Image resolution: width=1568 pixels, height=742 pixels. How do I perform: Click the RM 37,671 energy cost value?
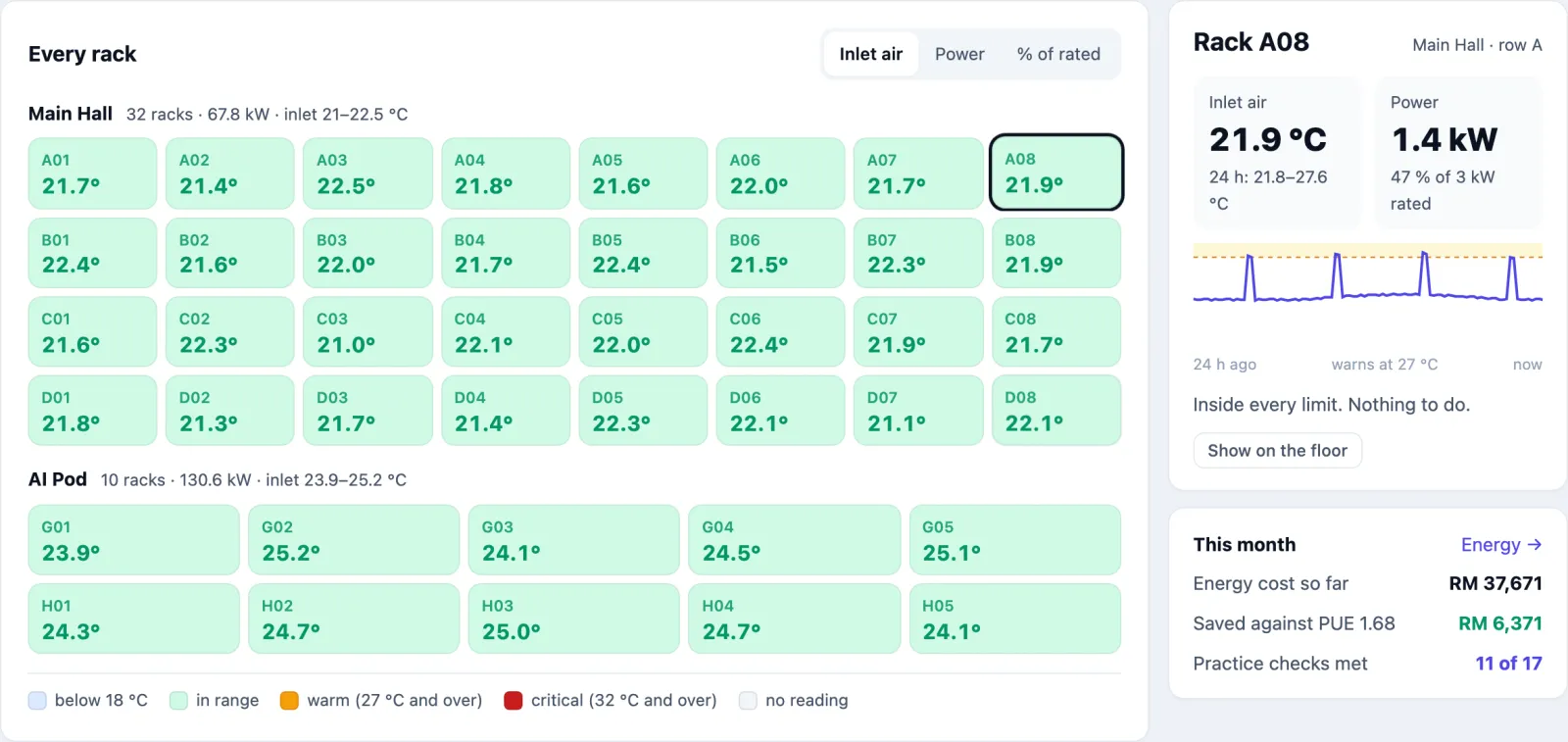pos(1495,584)
